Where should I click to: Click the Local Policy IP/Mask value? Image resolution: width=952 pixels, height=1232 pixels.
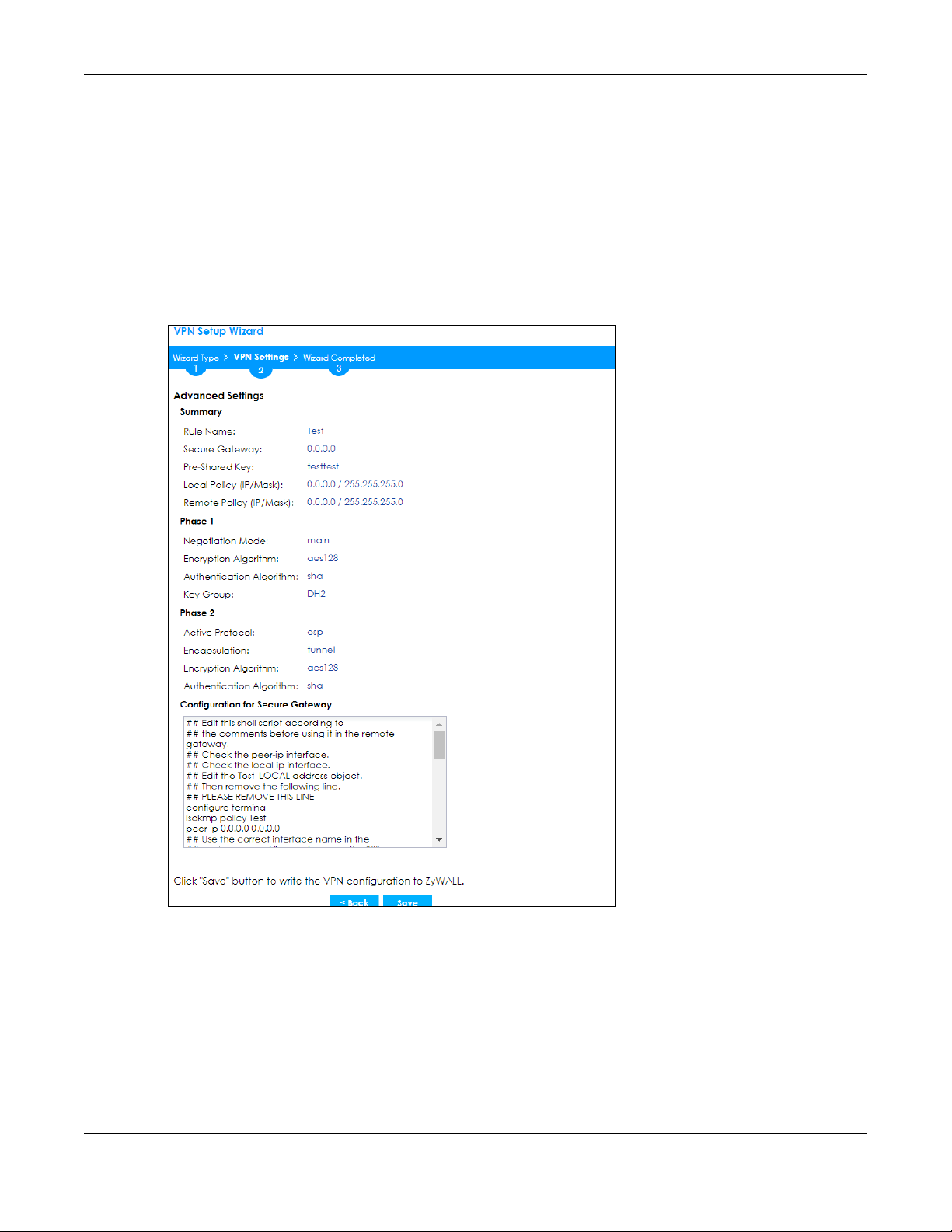click(354, 484)
